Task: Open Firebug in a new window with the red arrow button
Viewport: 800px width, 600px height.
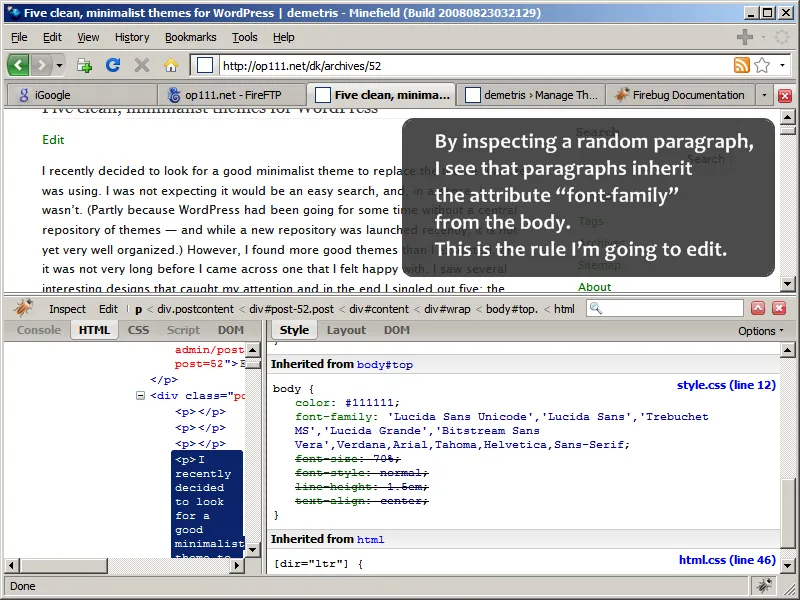Action: tap(758, 308)
